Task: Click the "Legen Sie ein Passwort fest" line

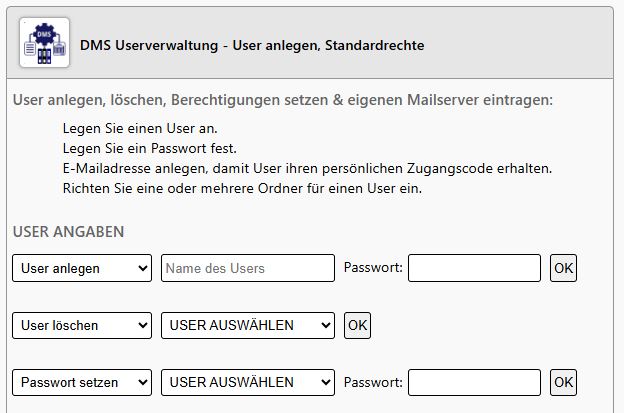Action: click(x=149, y=148)
